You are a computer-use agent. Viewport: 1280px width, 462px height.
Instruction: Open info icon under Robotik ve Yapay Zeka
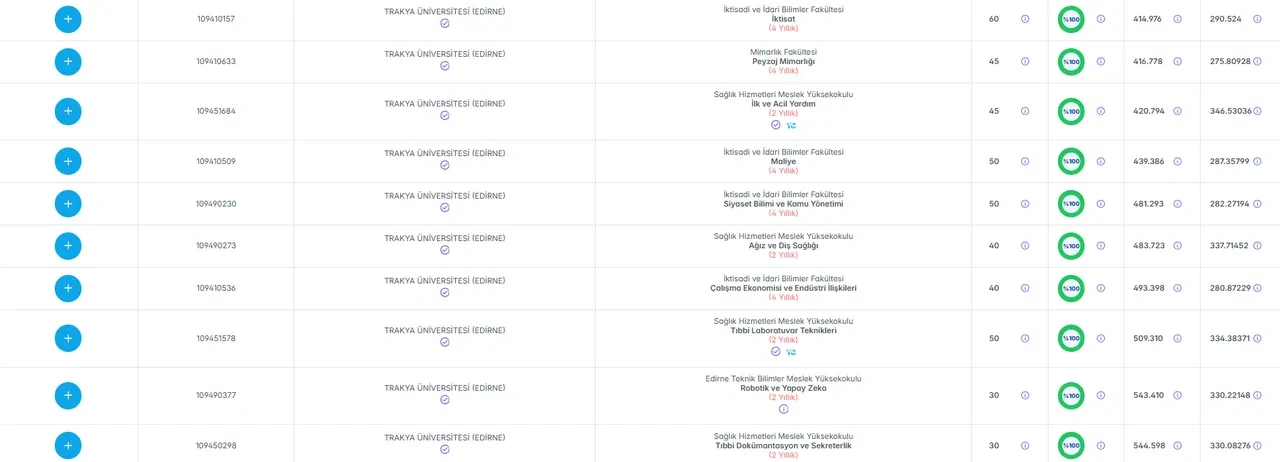(x=783, y=408)
